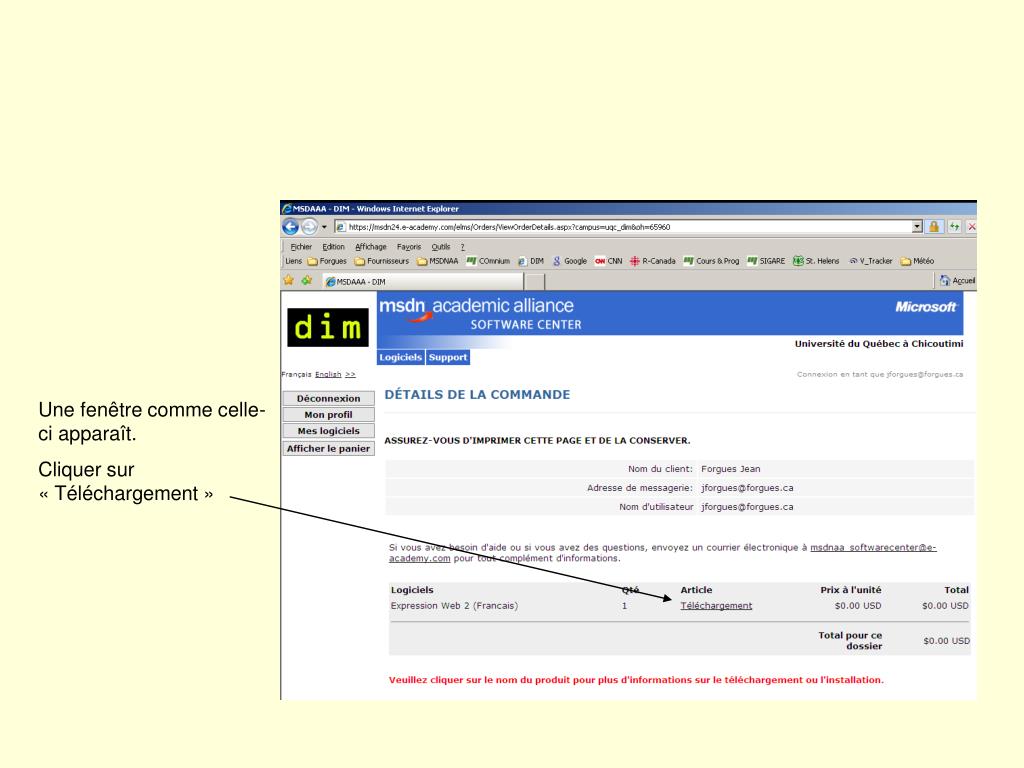Open the Cours & Prog bookmark
The image size is (1024, 768).
click(711, 261)
